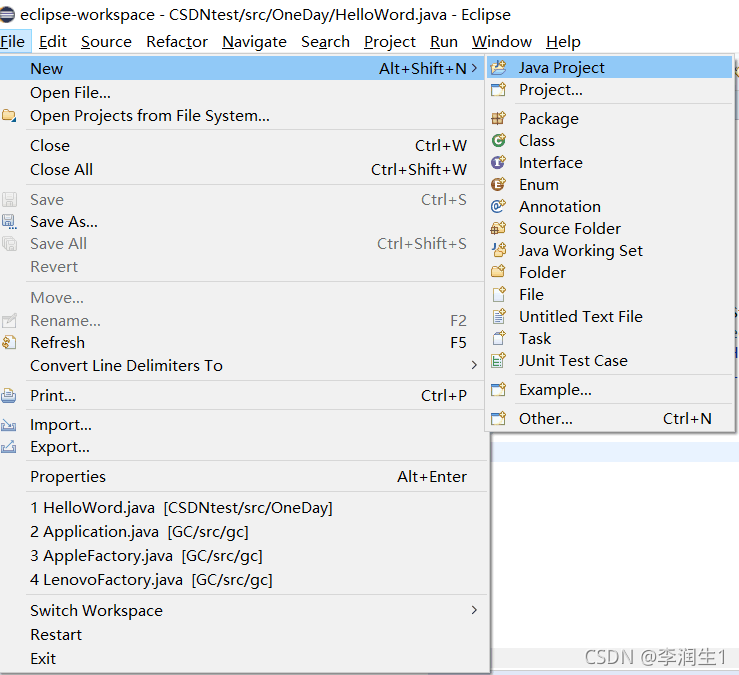Click the Source Folder icon
The width and height of the screenshot is (739, 675).
pos(498,229)
